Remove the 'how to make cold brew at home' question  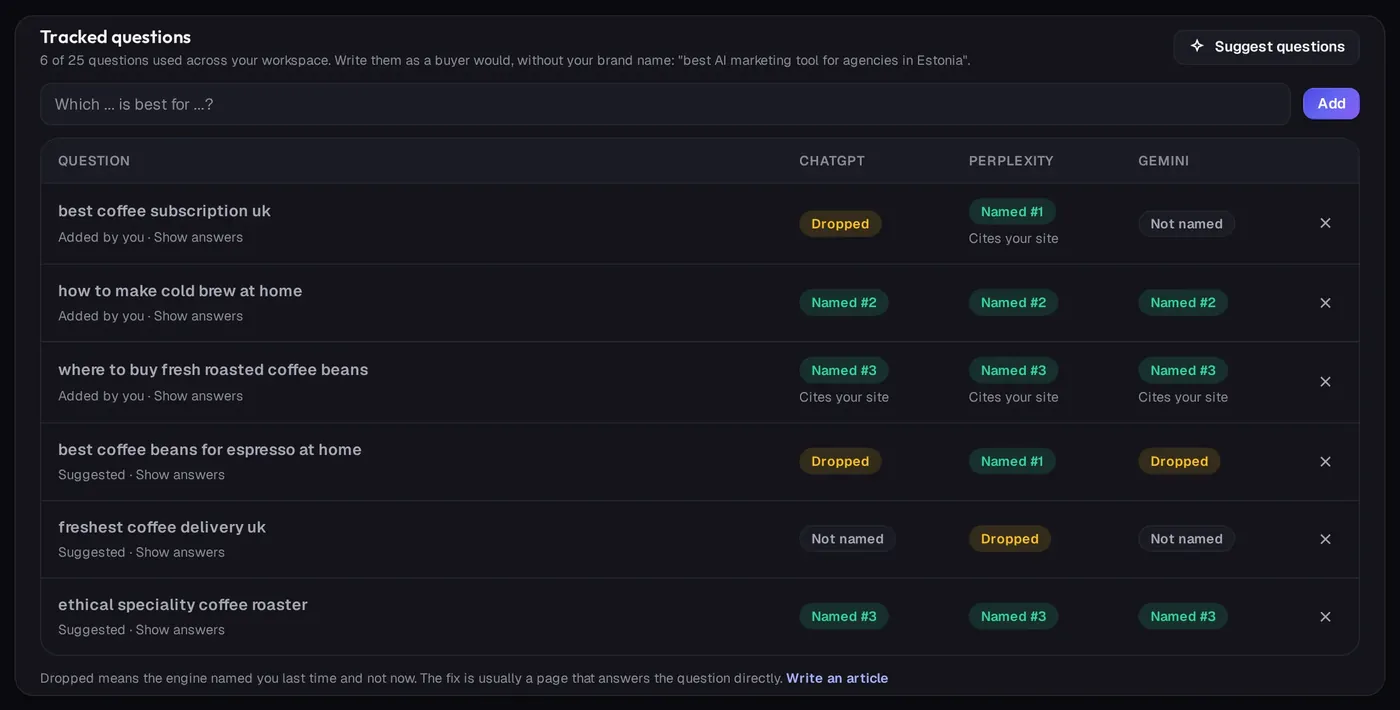(x=1325, y=302)
